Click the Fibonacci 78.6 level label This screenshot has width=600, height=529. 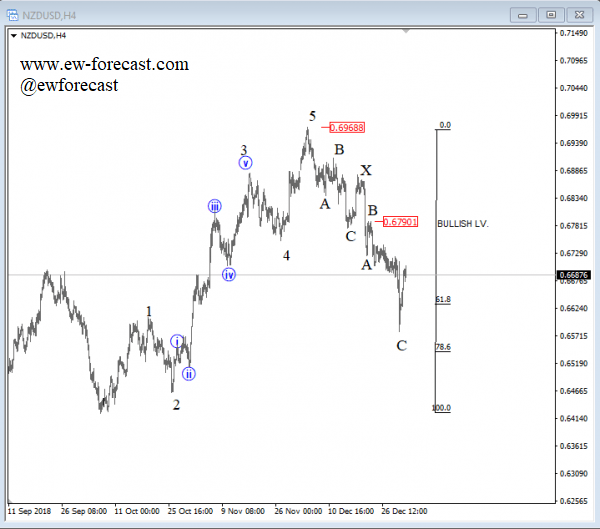[x=443, y=347]
